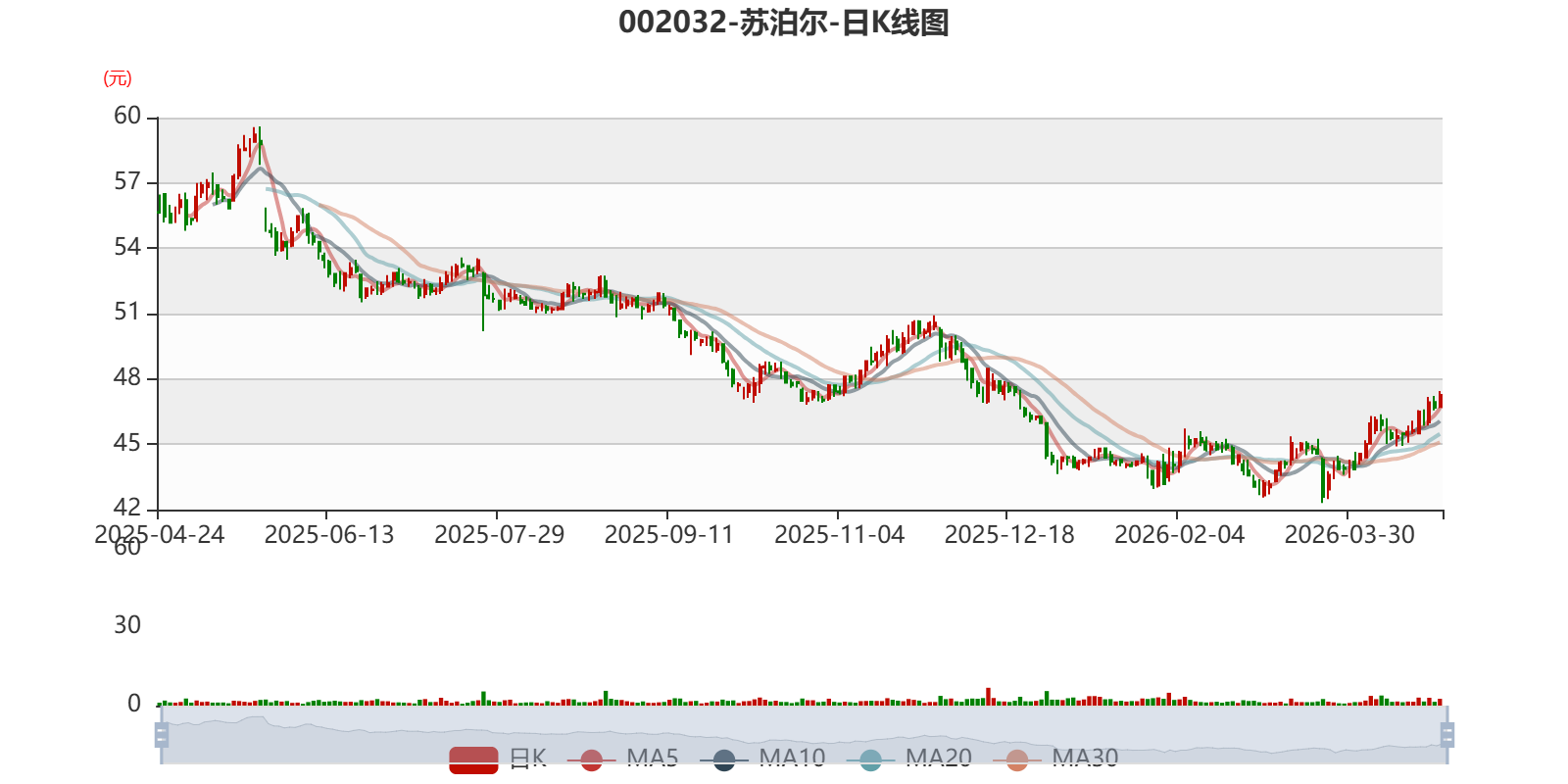The image size is (1568, 784).
Task: Click the 2025-09-11 date label
Action: [669, 534]
